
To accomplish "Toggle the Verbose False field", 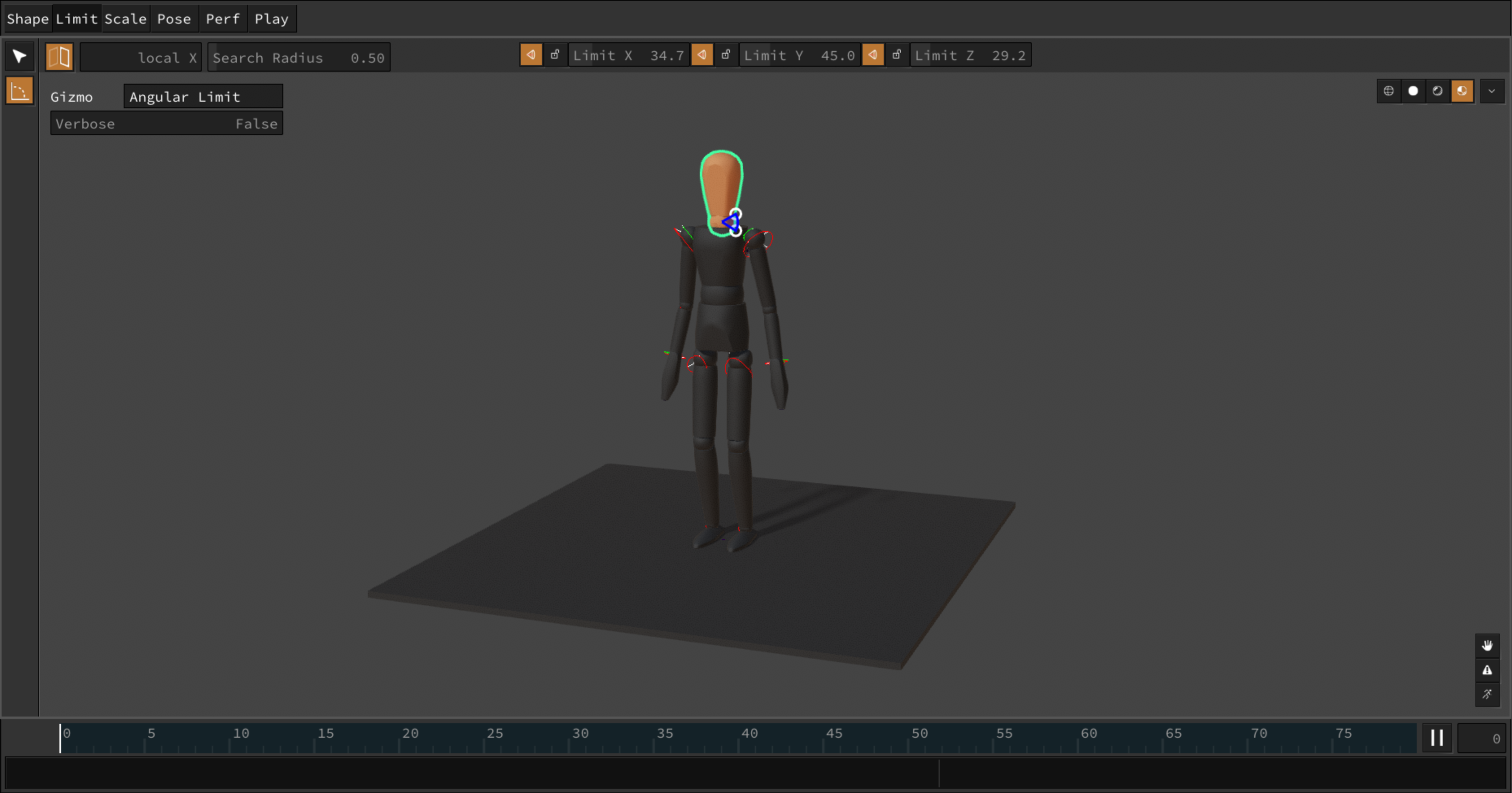I will point(167,124).
